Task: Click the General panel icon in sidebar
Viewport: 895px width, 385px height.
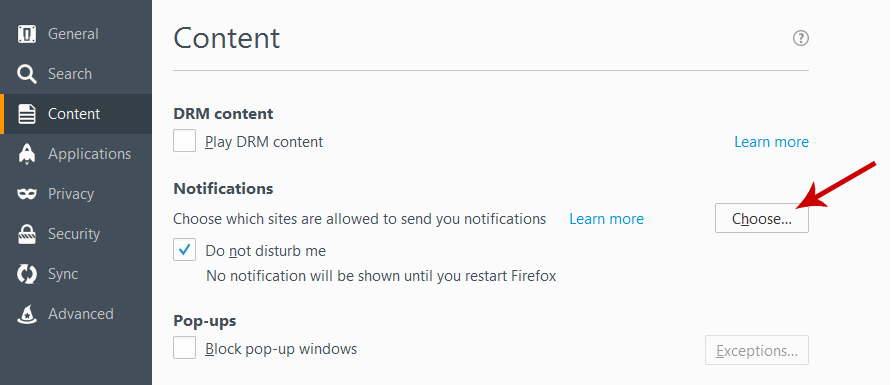Action: pos(27,34)
